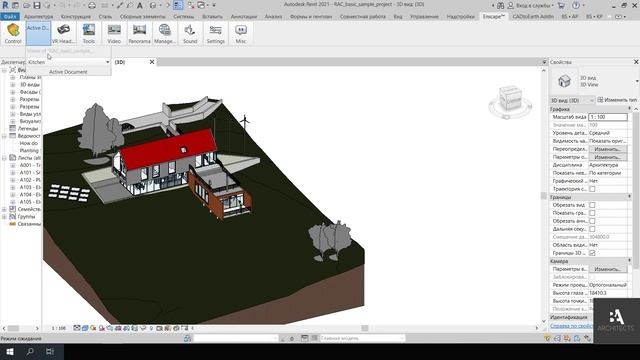Click the visual style icon in view control bar

(85, 328)
